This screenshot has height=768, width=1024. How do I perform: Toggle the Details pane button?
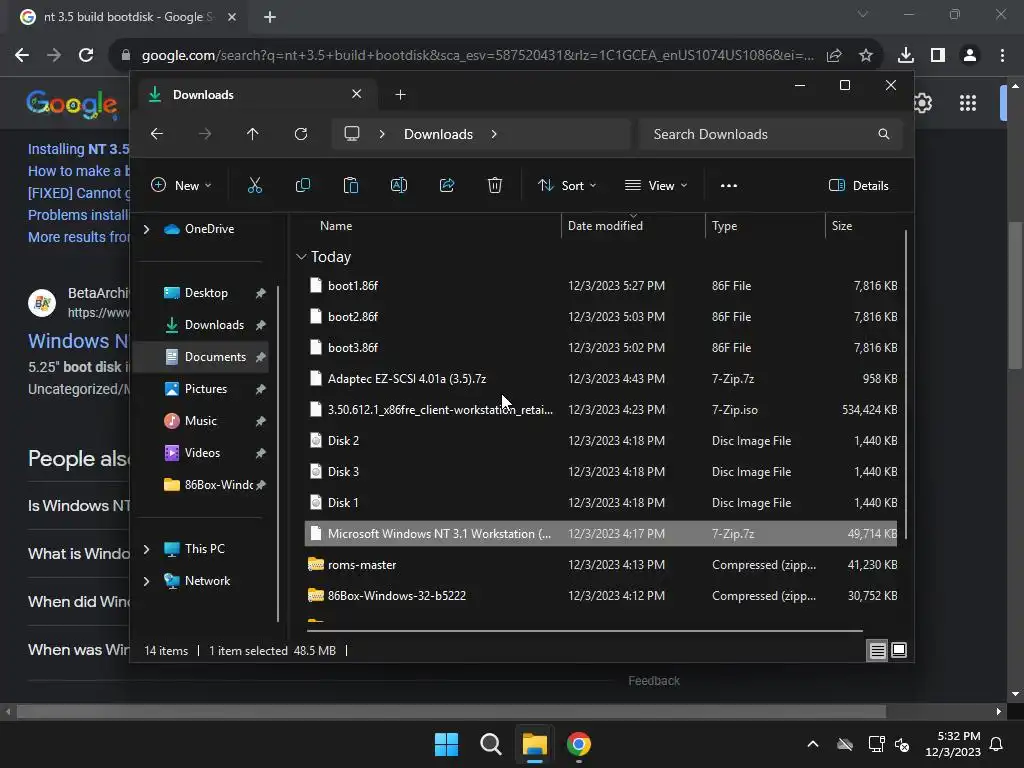pos(858,185)
